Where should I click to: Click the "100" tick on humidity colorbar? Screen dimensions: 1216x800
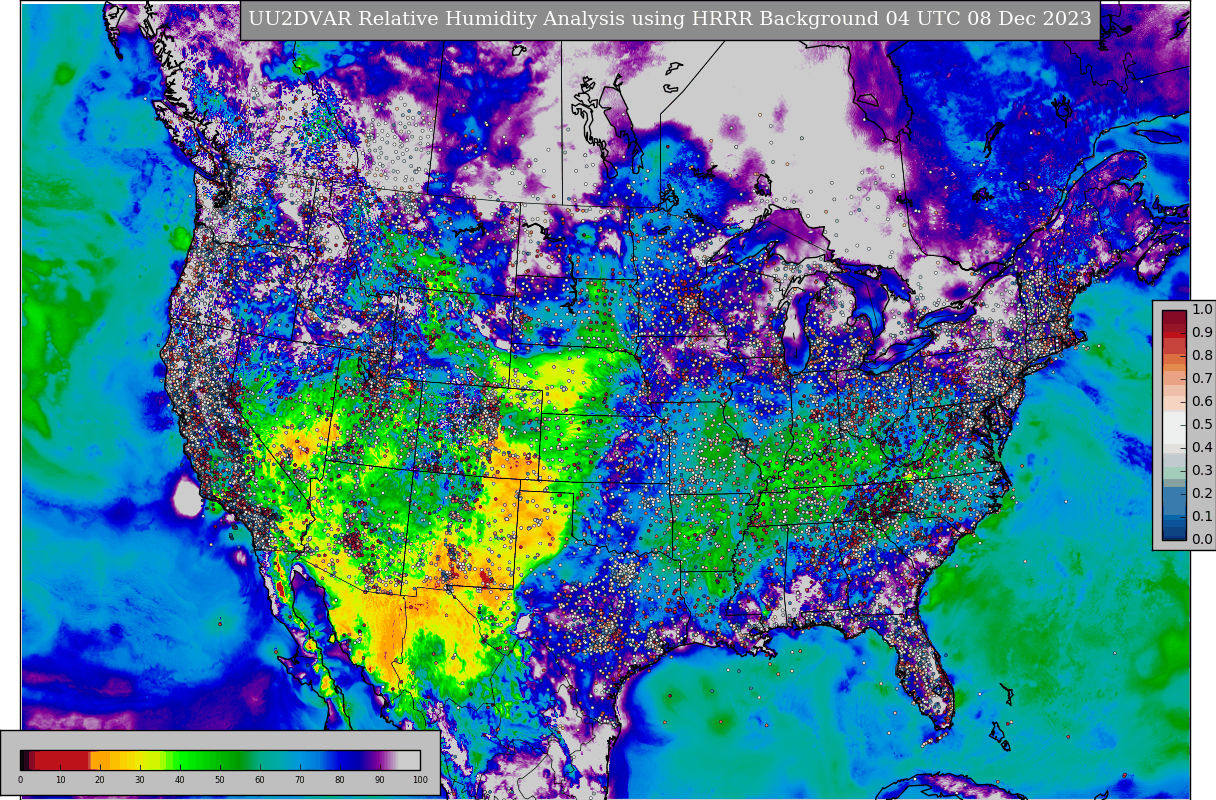(x=420, y=780)
